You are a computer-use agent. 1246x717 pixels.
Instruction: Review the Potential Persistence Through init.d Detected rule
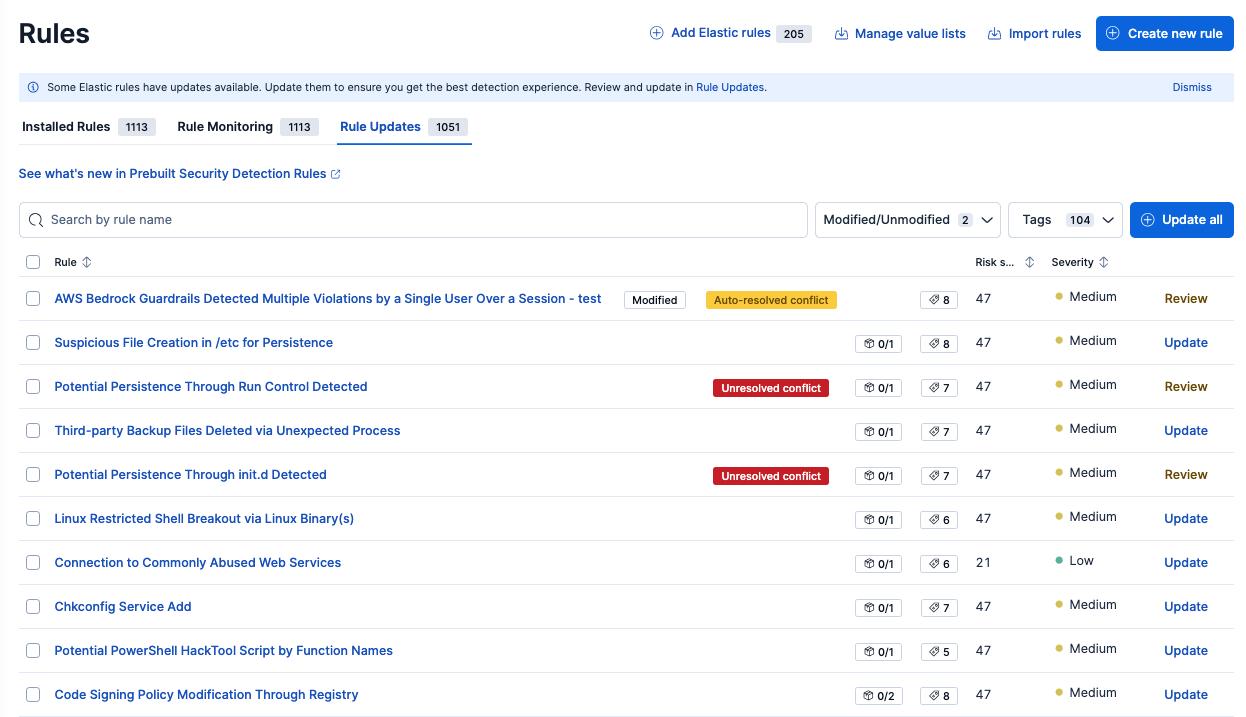[x=1186, y=475]
